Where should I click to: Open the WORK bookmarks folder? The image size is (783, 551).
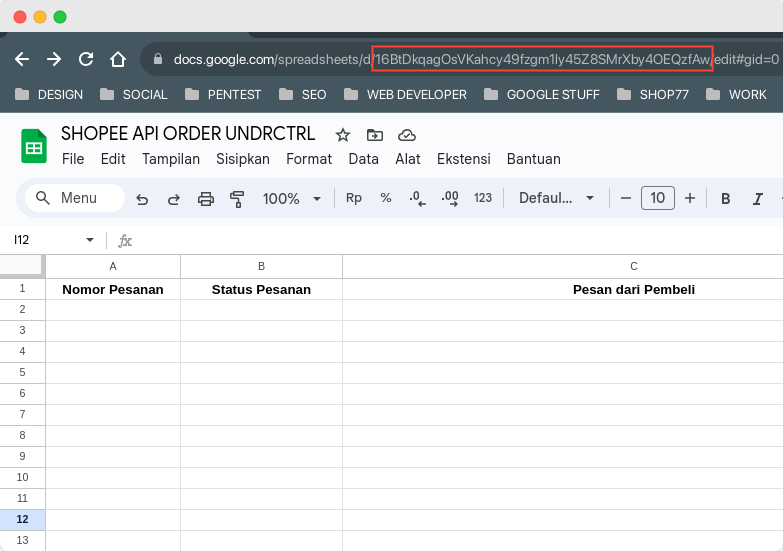pos(737,94)
